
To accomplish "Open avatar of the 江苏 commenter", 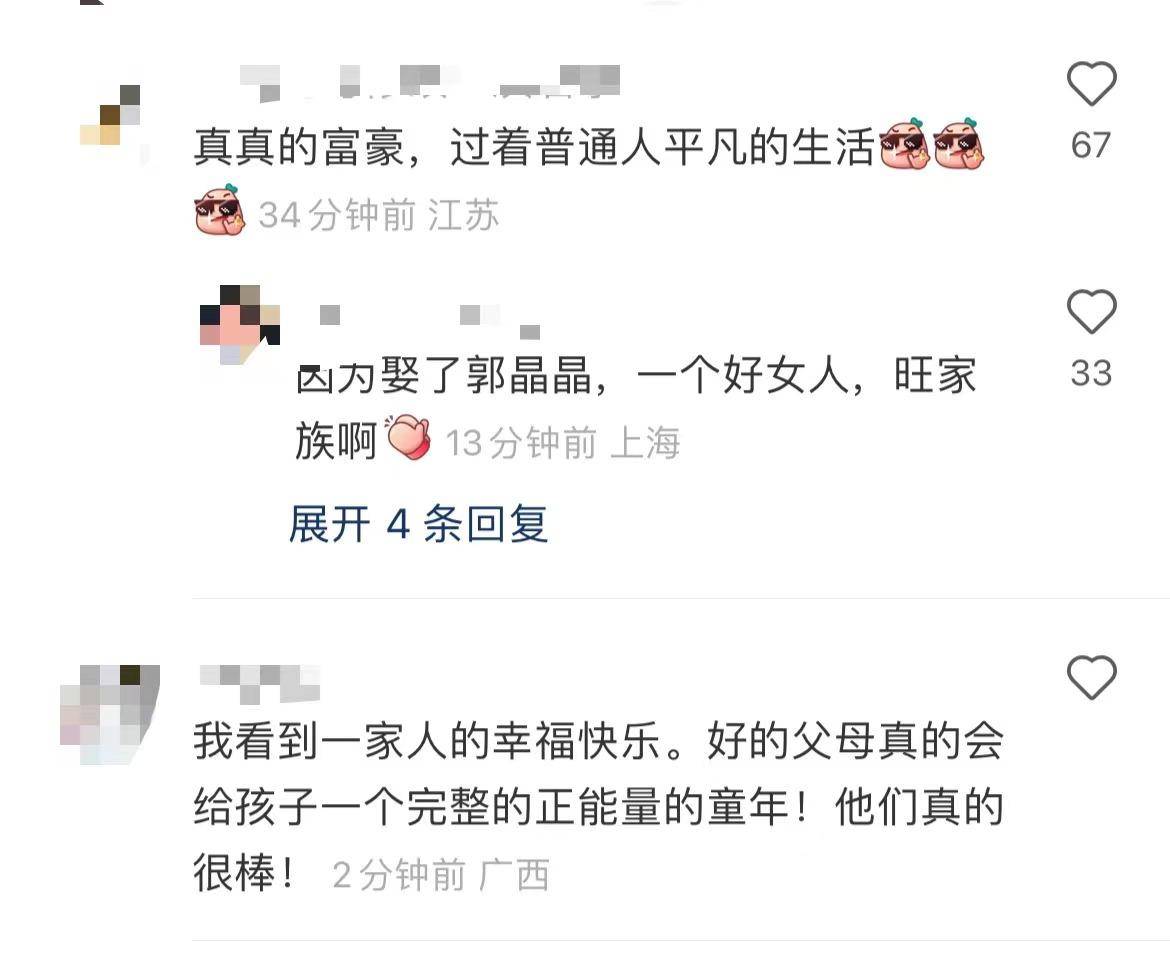I will pos(110,116).
